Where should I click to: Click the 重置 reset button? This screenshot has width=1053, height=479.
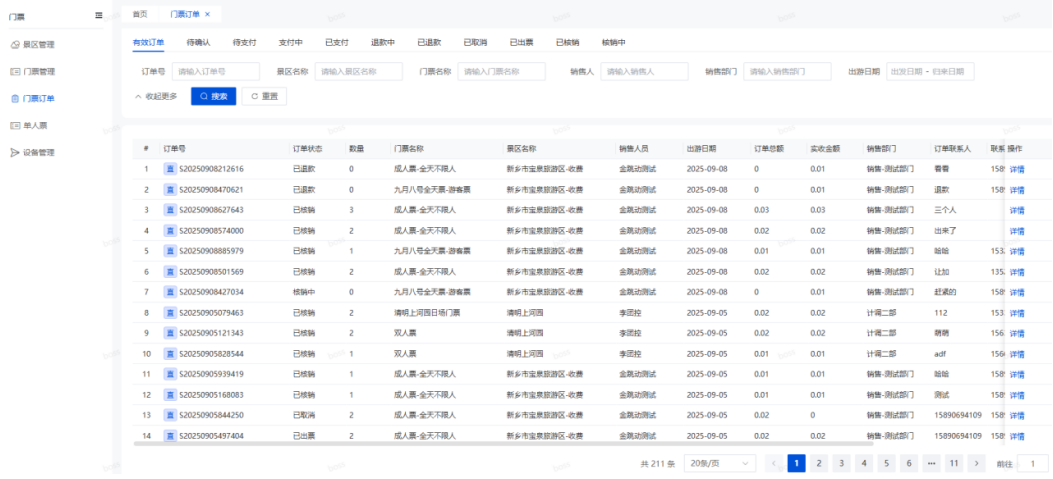click(264, 96)
